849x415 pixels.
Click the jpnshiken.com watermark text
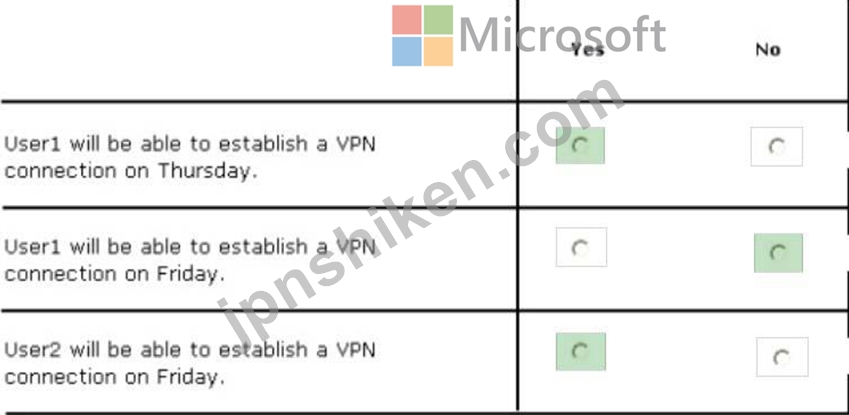421,211
